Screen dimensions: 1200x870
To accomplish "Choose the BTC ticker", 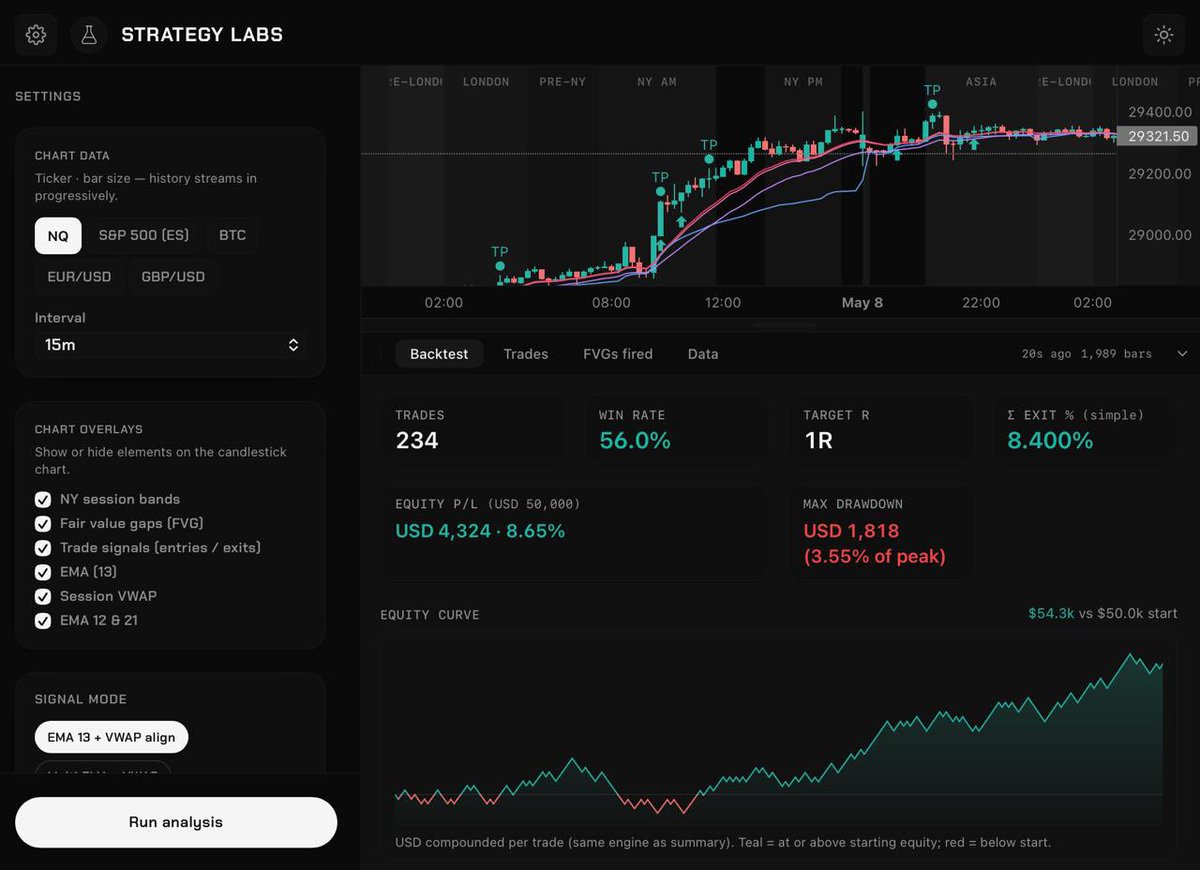I will tap(232, 236).
